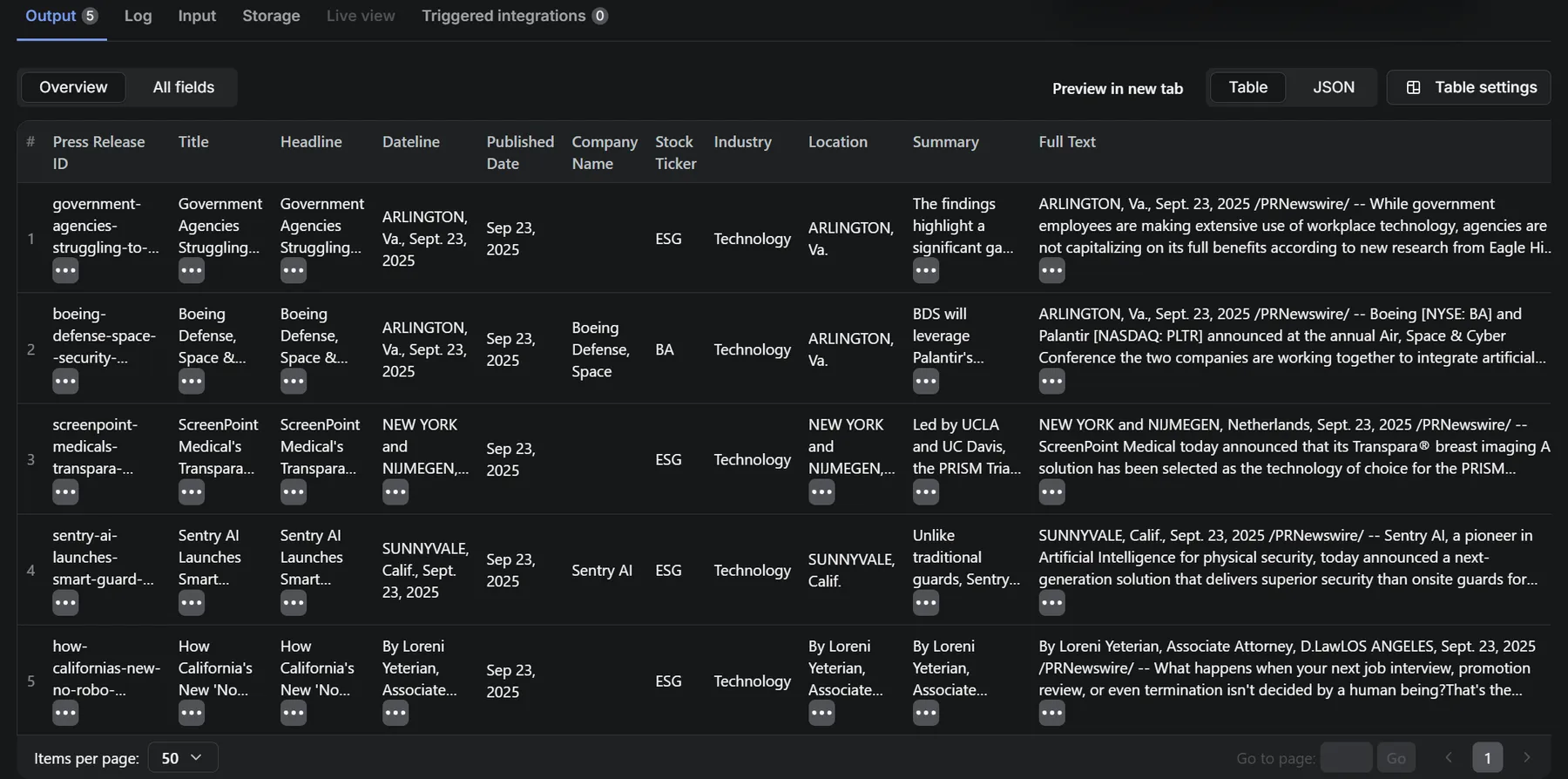
Task: Select the Overview view option
Action: point(73,87)
